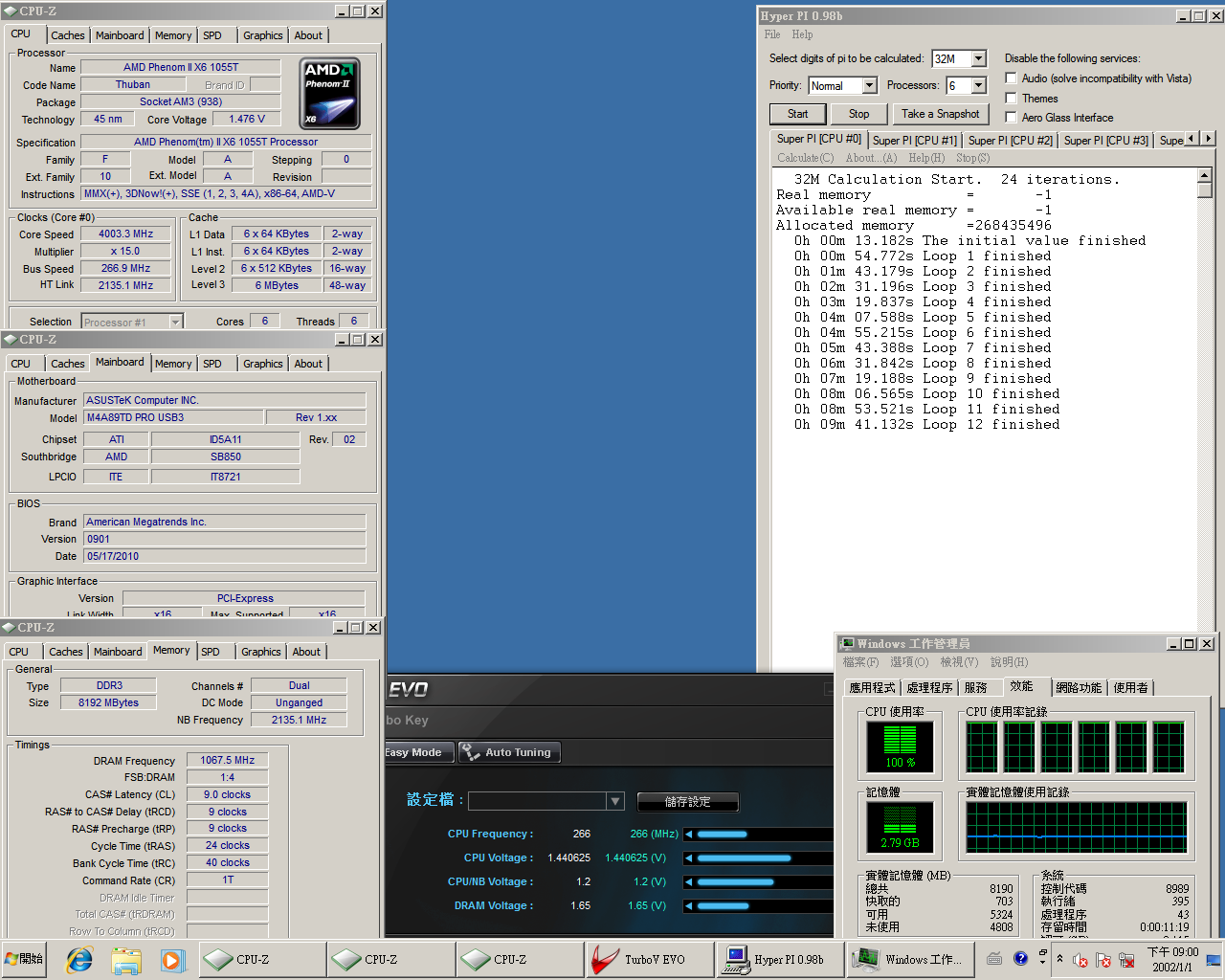Open the Windows Explorer folder taskbar icon

pos(126,959)
